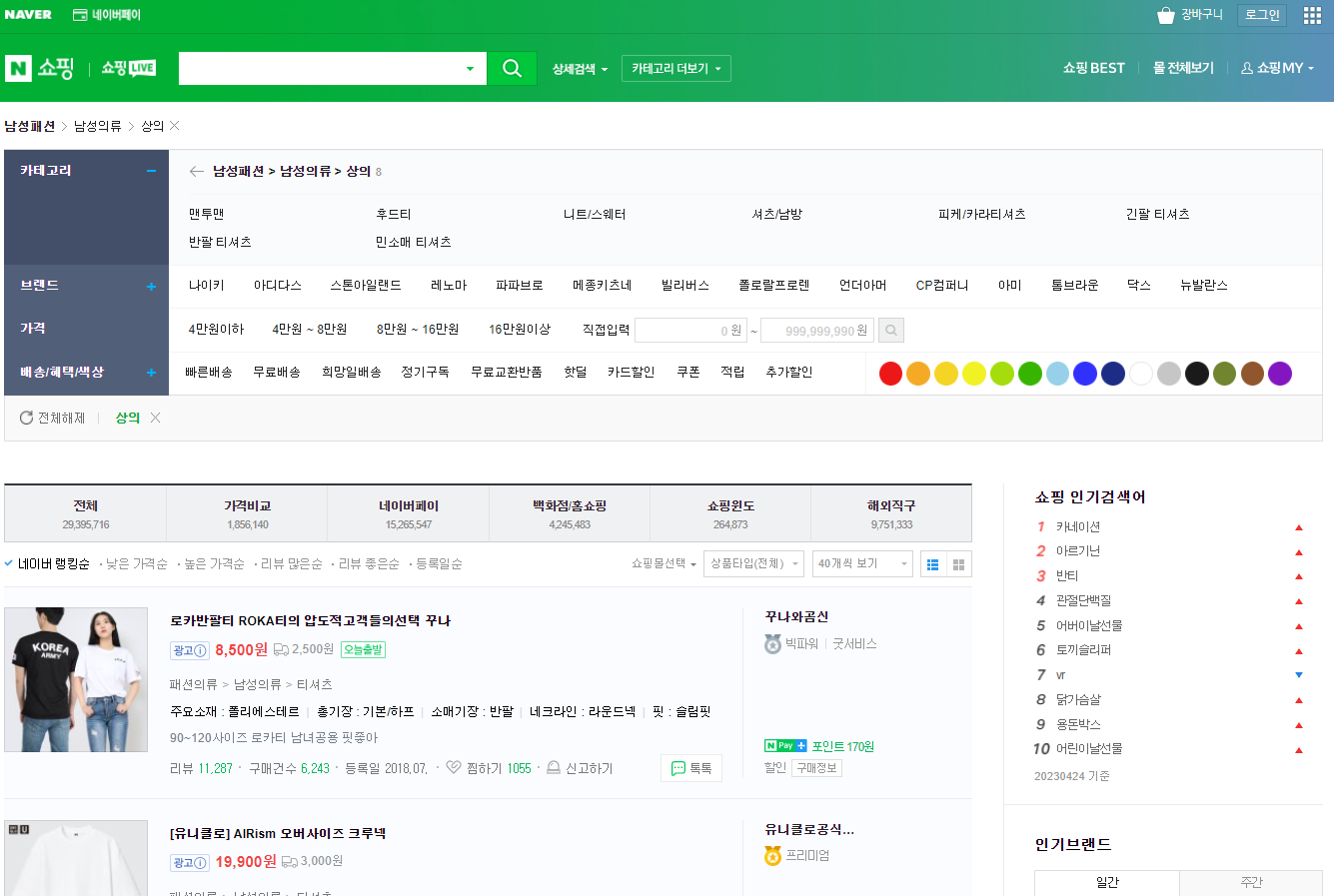Toggle 빠른배송 filter

point(208,372)
